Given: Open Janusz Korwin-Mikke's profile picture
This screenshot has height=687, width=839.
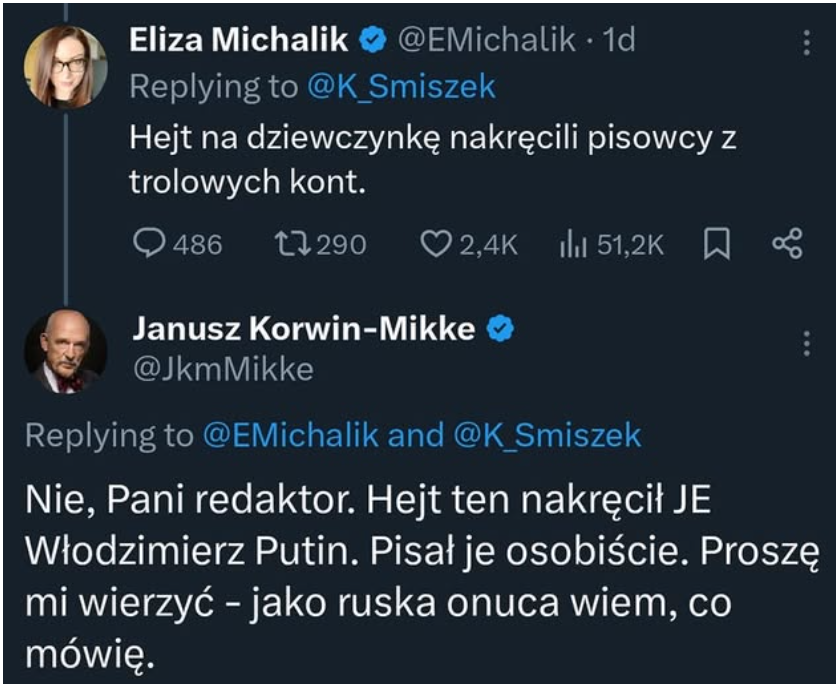Looking at the screenshot, I should (x=66, y=351).
